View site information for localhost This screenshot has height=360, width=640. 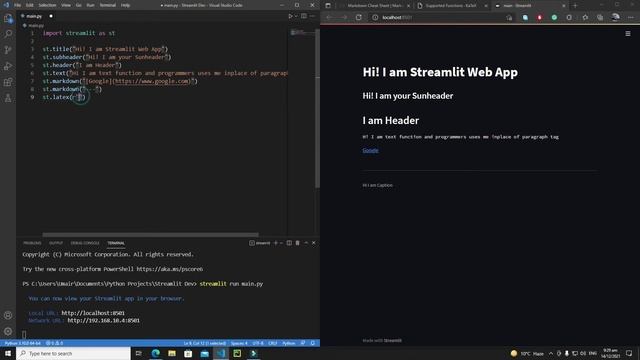point(375,18)
